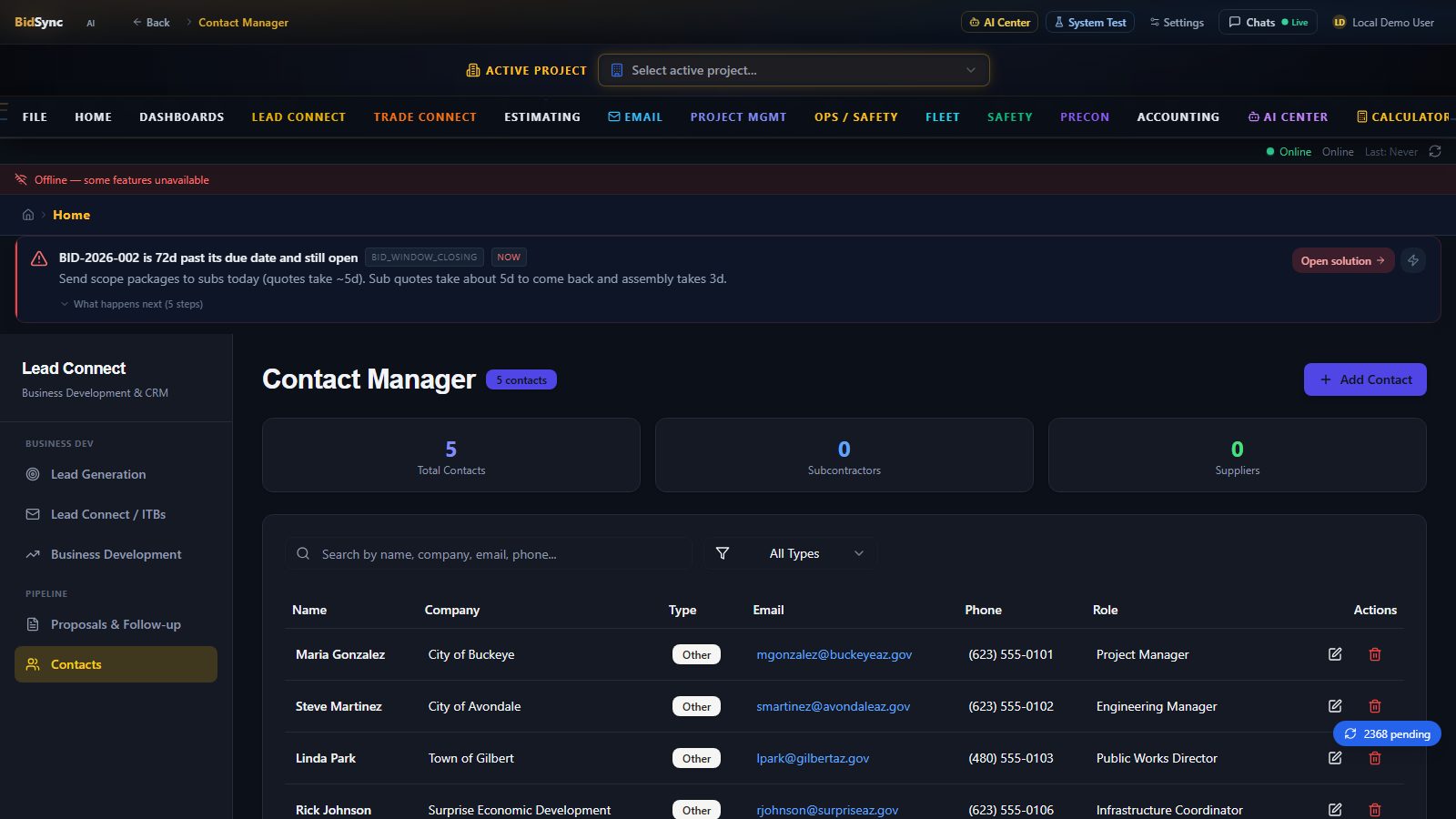Open AI Center from top bar
The image size is (1456, 819).
point(999,22)
